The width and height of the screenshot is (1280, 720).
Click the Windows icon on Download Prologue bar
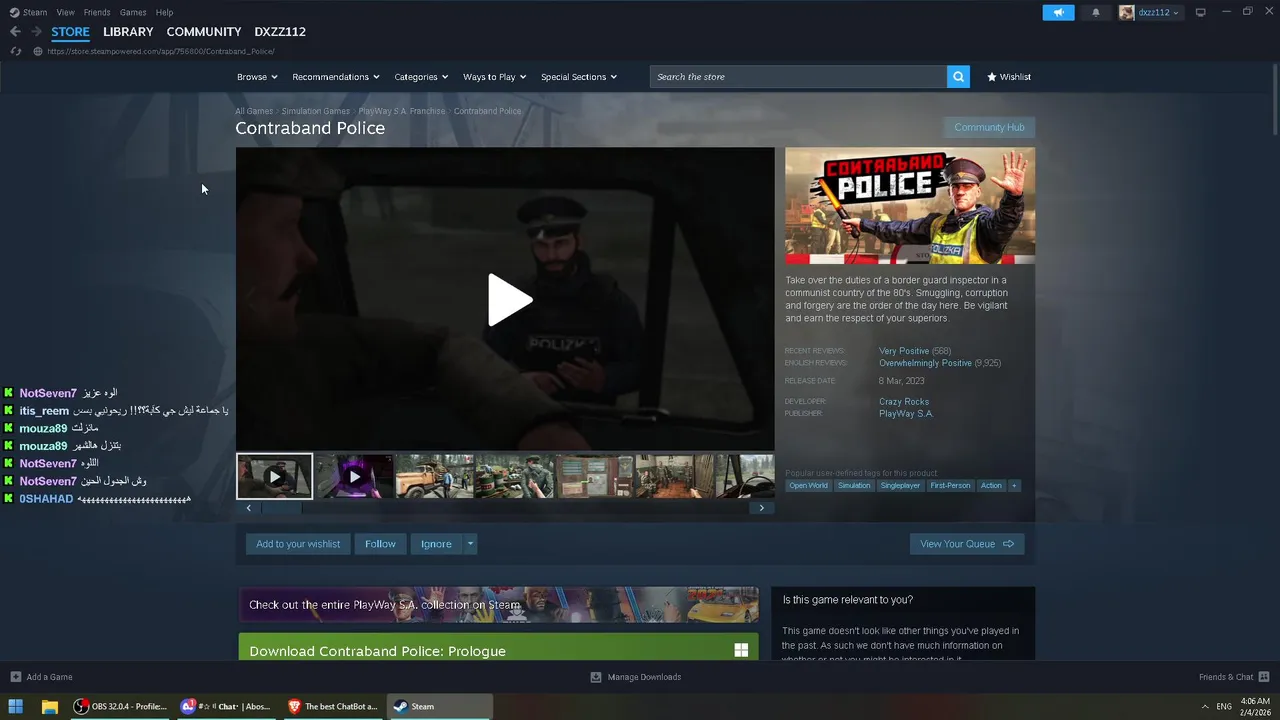click(x=741, y=650)
